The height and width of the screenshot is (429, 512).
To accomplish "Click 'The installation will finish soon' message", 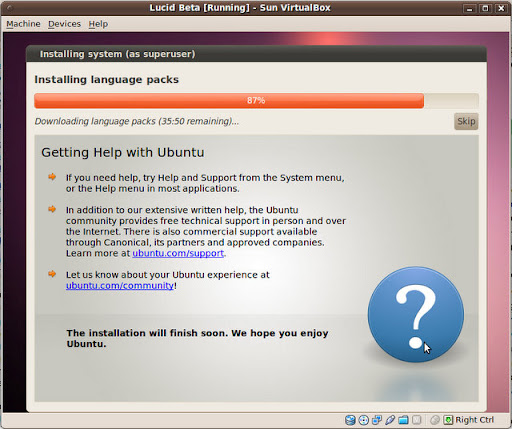I will [x=197, y=338].
